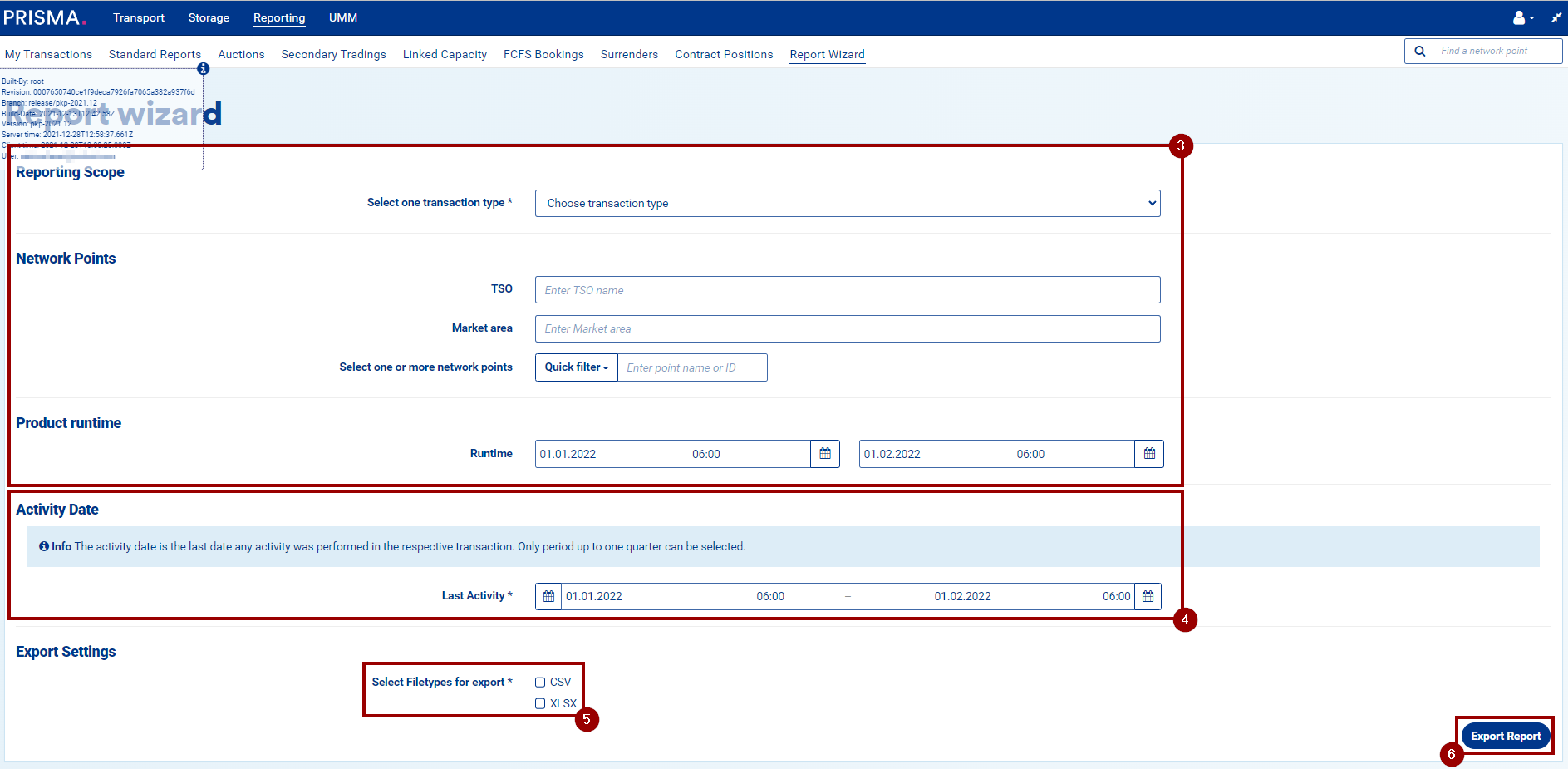Click the Enter point name or ID field
1568x769 pixels.
point(692,367)
